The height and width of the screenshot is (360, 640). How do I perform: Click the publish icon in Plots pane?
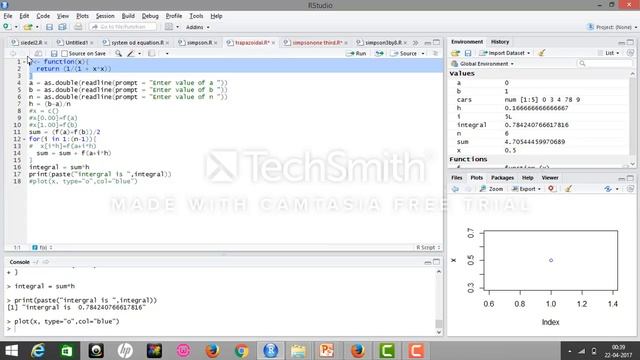point(608,189)
